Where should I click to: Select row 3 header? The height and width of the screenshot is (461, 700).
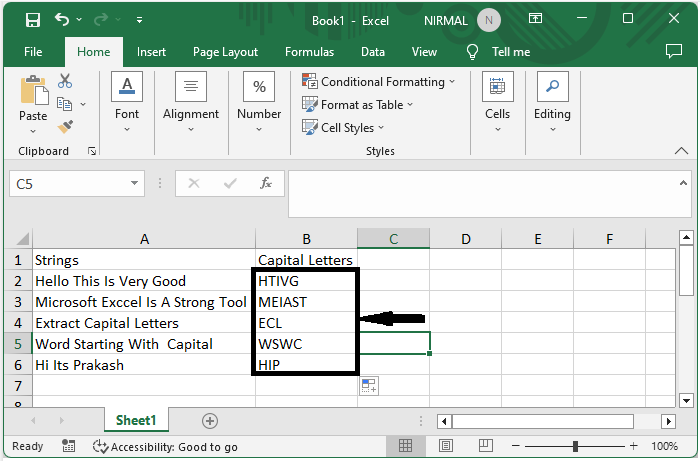pos(18,302)
